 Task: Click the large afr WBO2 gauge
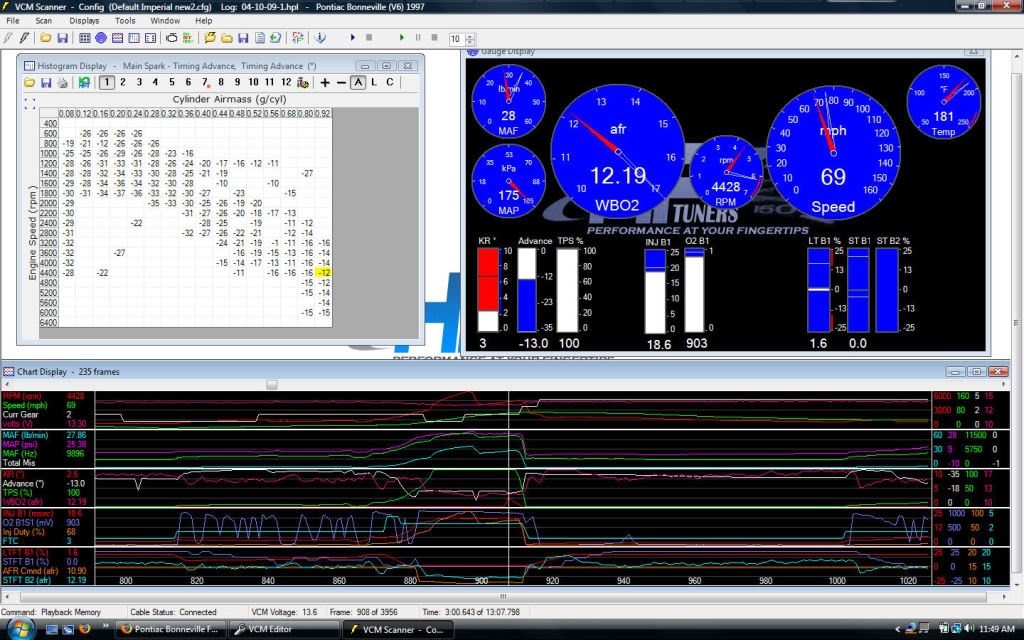pyautogui.click(x=617, y=151)
